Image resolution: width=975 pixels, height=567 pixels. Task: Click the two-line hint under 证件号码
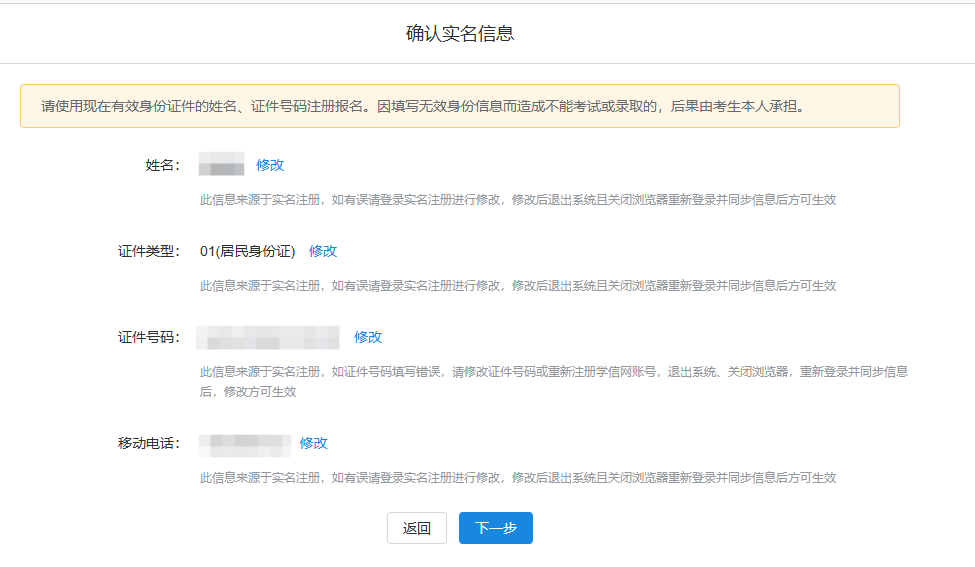(x=553, y=381)
